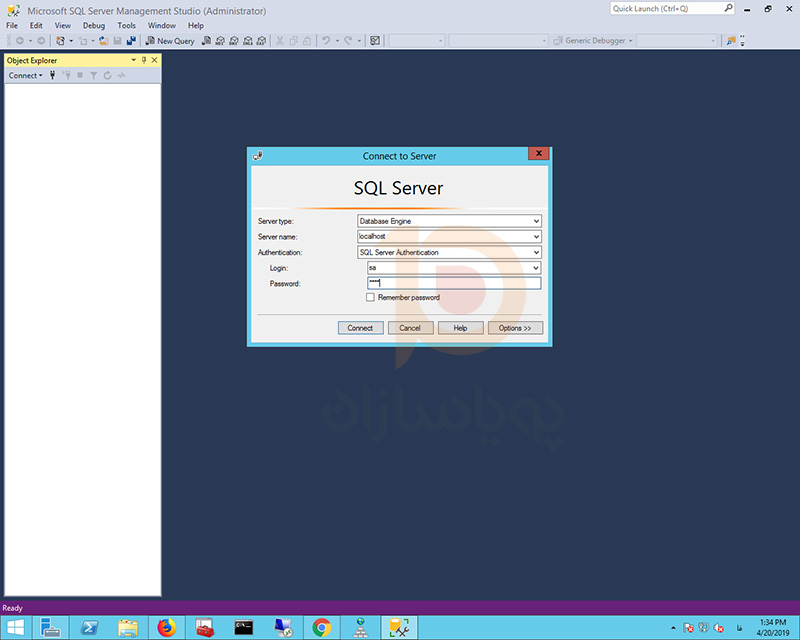
Task: Open Firefox from the taskbar
Action: click(165, 627)
